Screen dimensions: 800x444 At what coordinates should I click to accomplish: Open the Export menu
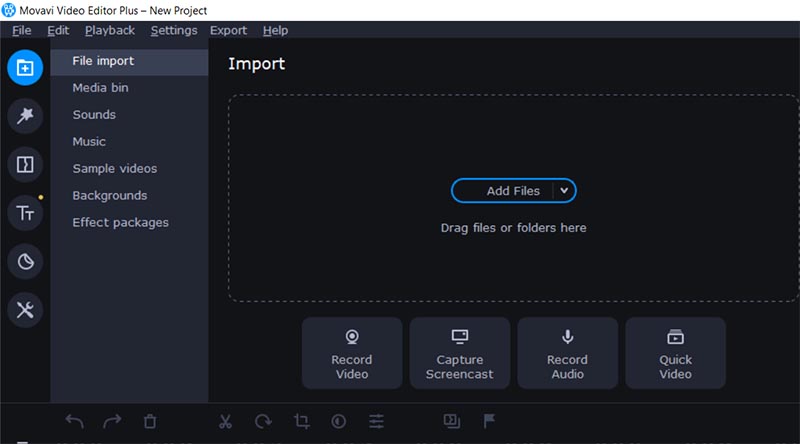point(228,30)
